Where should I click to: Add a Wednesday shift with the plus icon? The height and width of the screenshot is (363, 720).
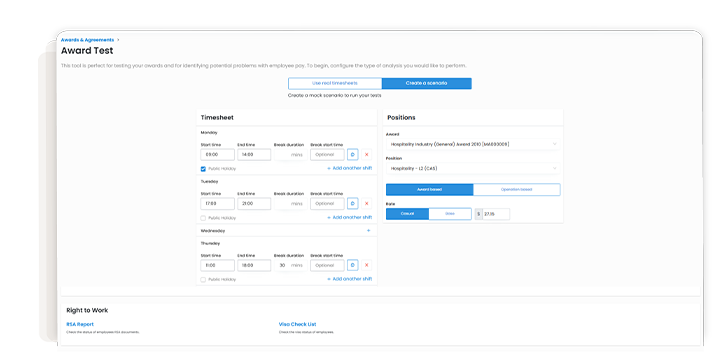pyautogui.click(x=368, y=231)
